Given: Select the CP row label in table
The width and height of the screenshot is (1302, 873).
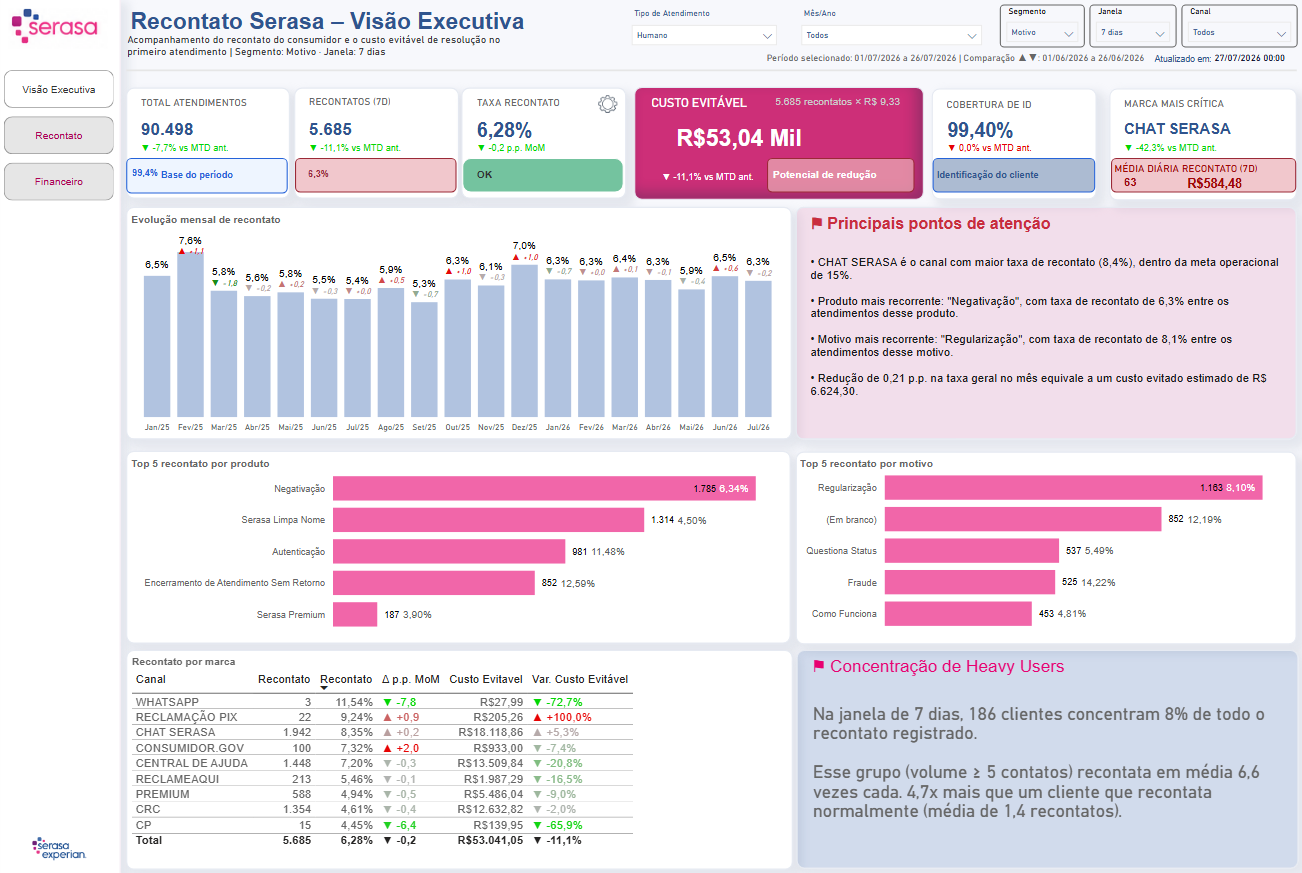Looking at the screenshot, I should (143, 825).
